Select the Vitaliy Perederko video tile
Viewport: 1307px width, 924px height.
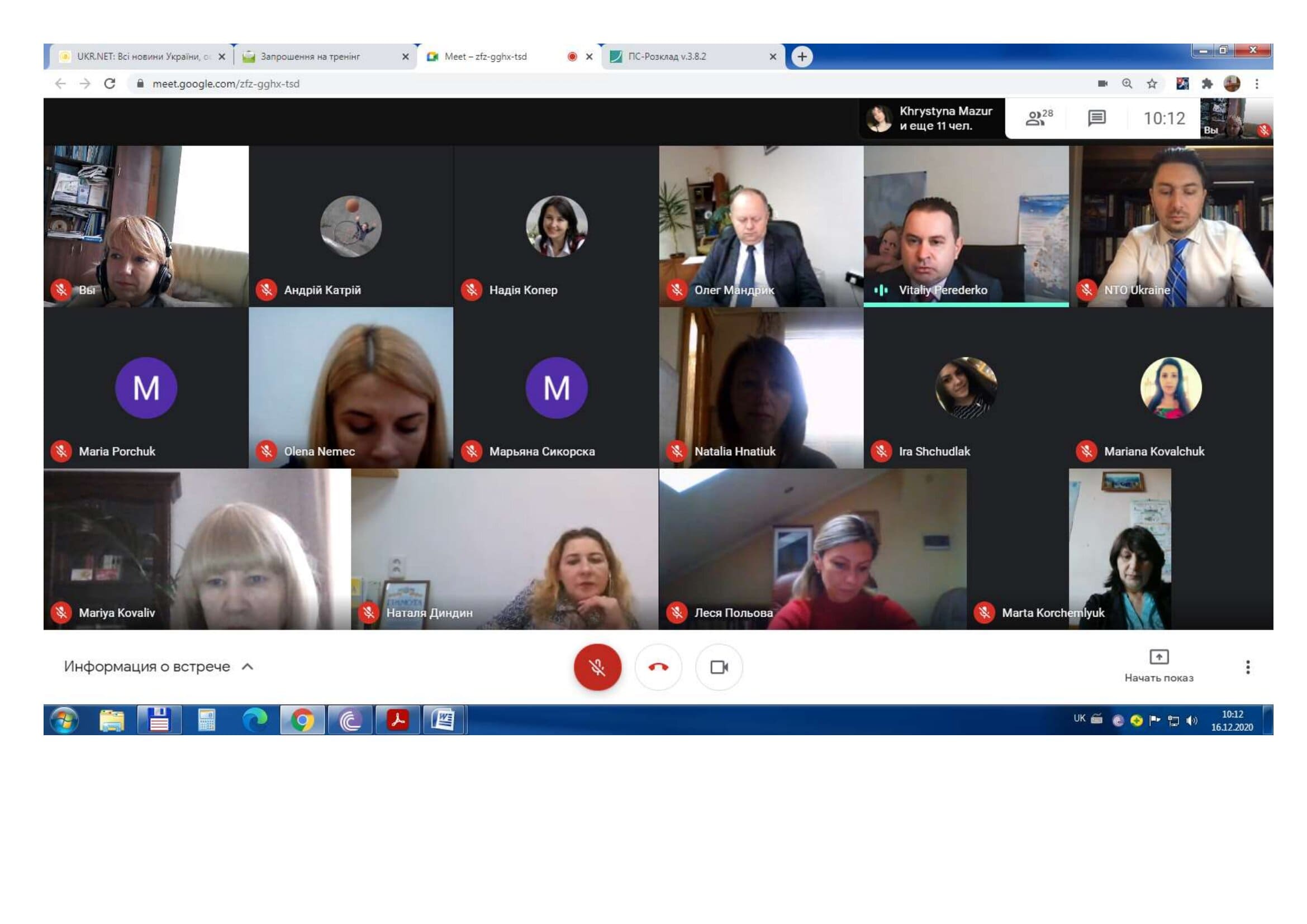966,226
